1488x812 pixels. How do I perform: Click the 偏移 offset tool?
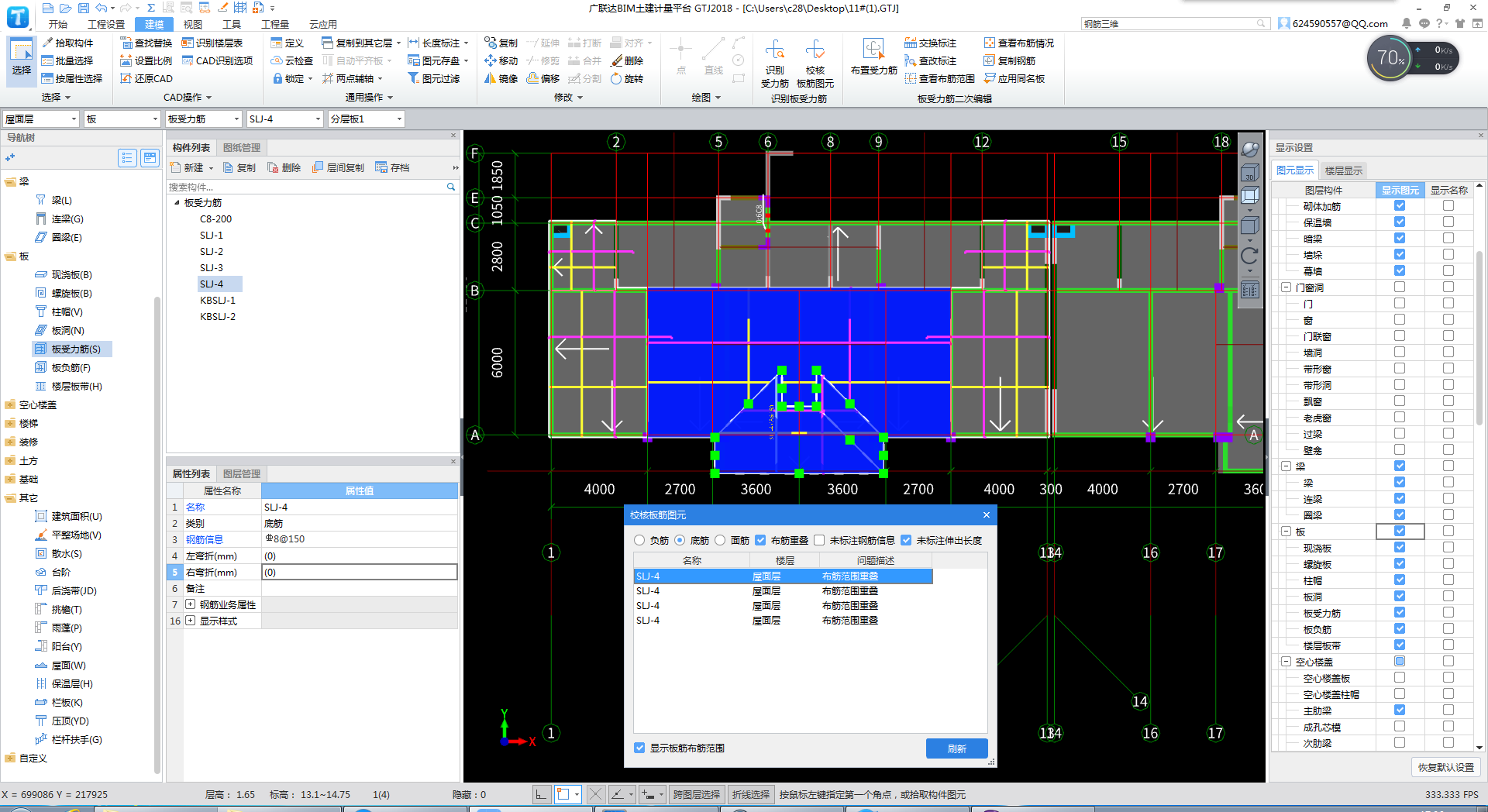(542, 78)
